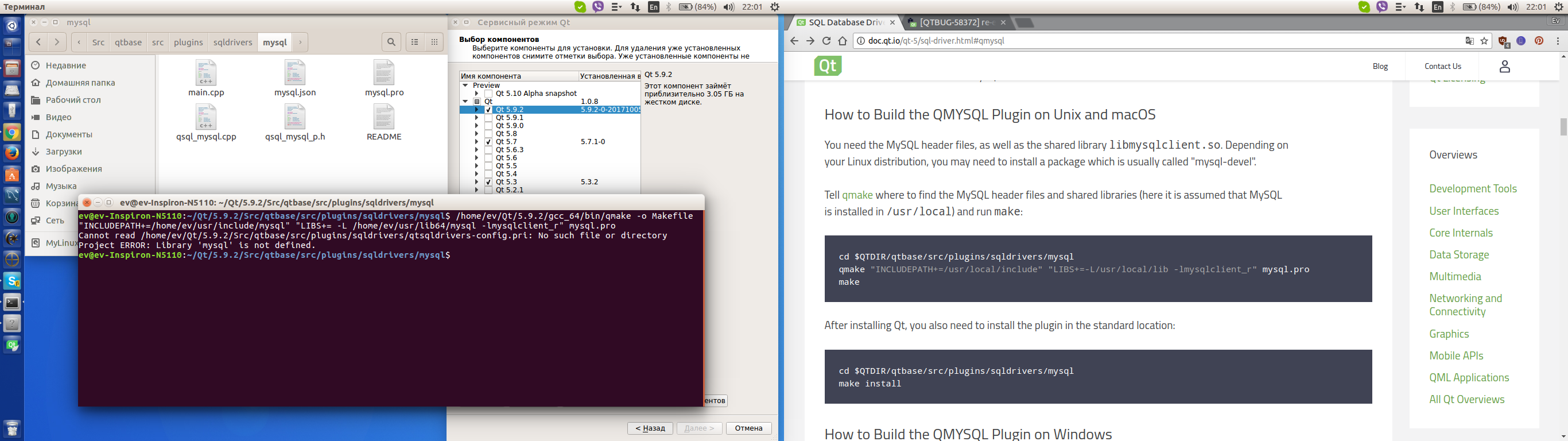Expand the Qt 5.10 Alpha snapshot node

pos(476,94)
